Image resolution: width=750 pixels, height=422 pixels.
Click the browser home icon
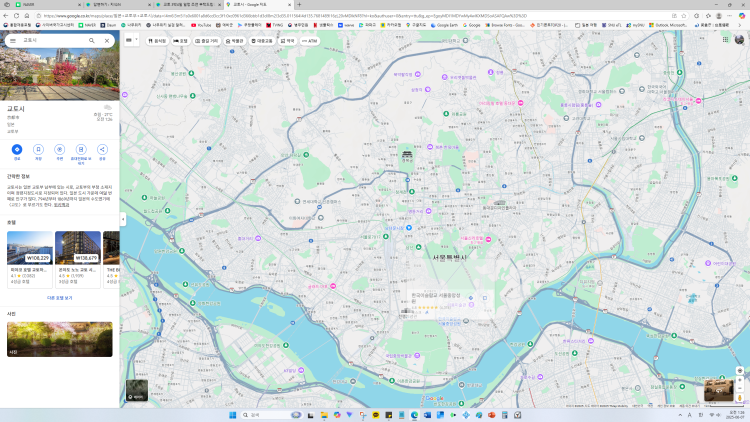(27, 16)
